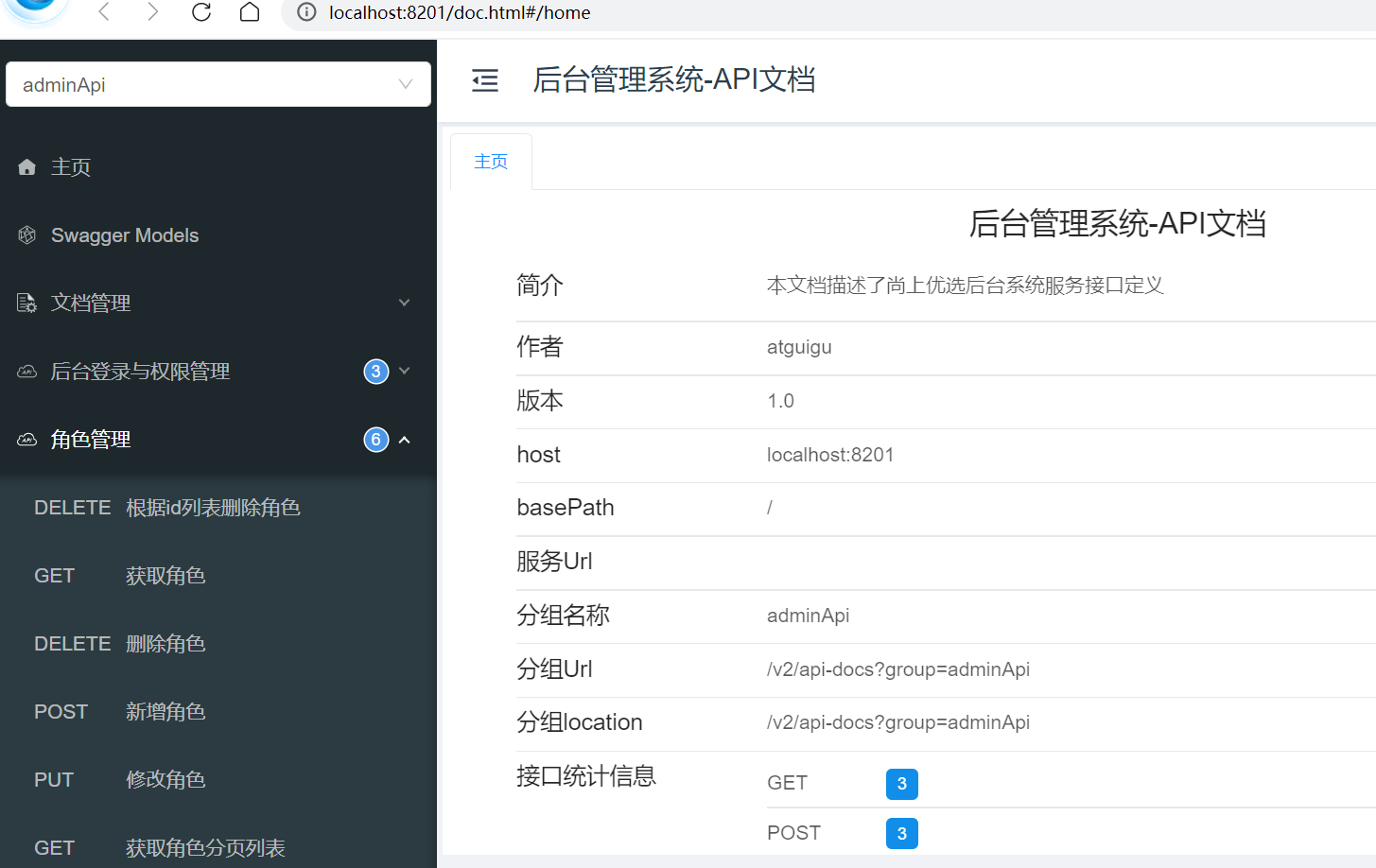This screenshot has width=1376, height=868.
Task: Click the GET count badge in 接口统计信息
Action: click(x=901, y=784)
